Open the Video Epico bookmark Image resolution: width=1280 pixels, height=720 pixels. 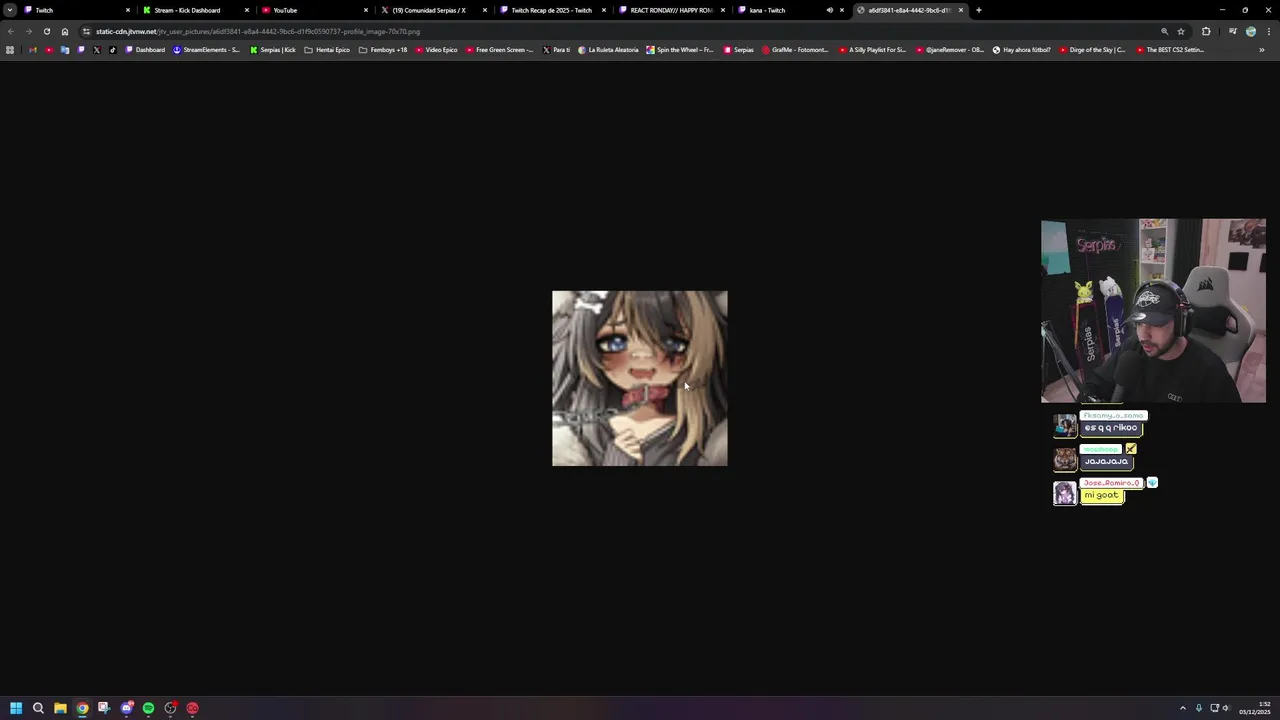point(436,50)
